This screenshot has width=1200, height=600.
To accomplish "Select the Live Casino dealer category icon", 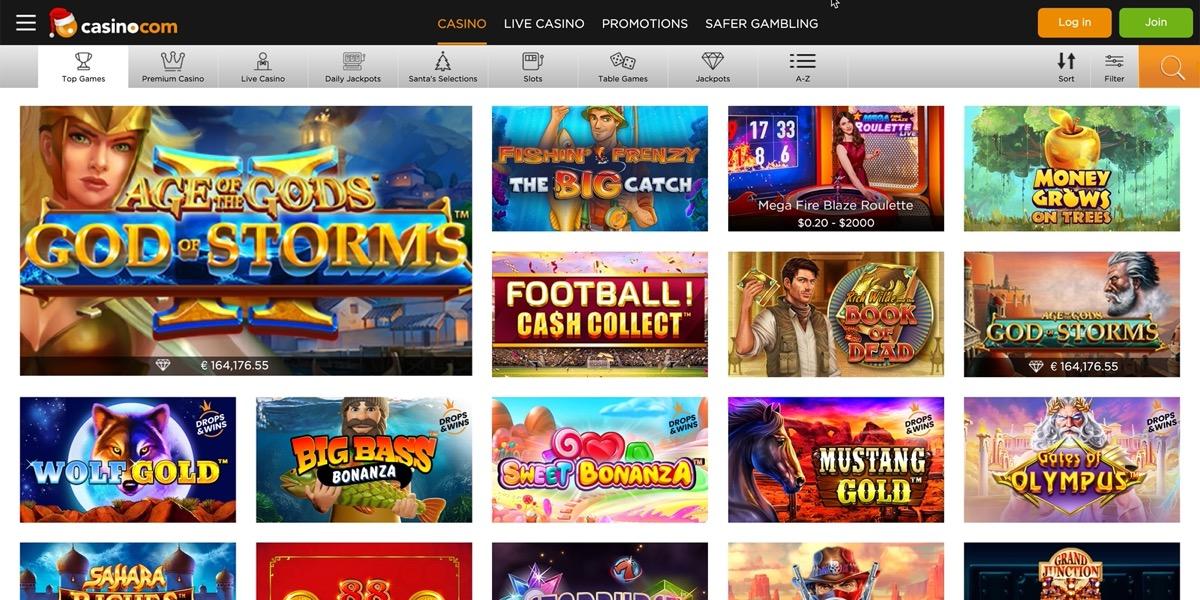I will (x=263, y=61).
